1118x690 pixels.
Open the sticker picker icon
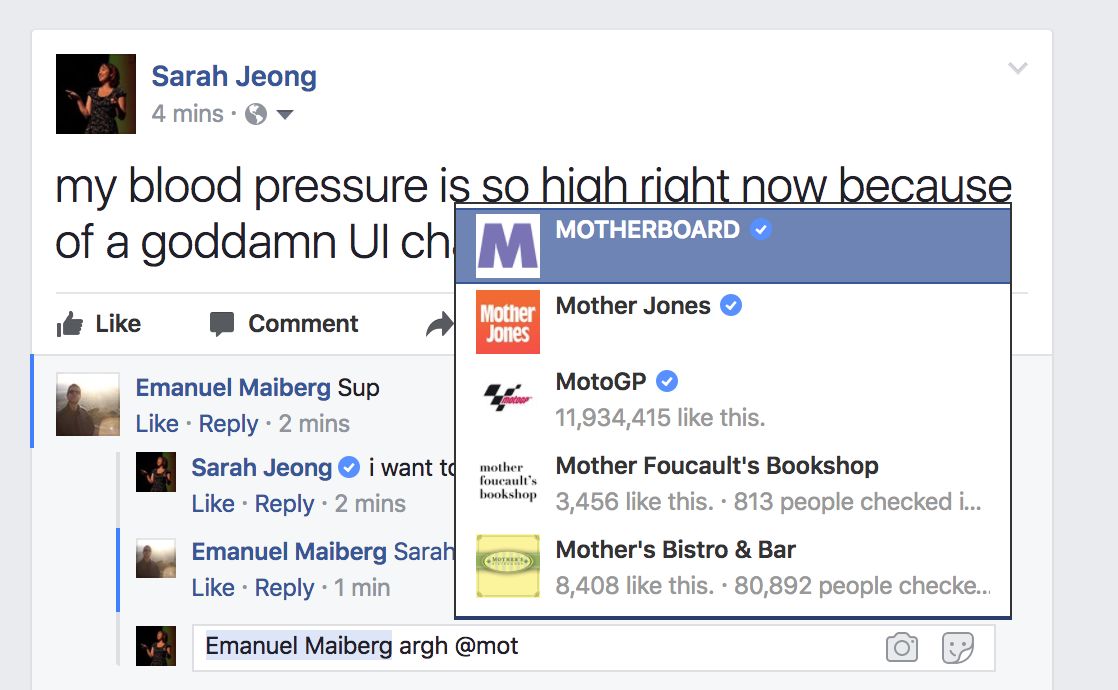pyautogui.click(x=958, y=647)
